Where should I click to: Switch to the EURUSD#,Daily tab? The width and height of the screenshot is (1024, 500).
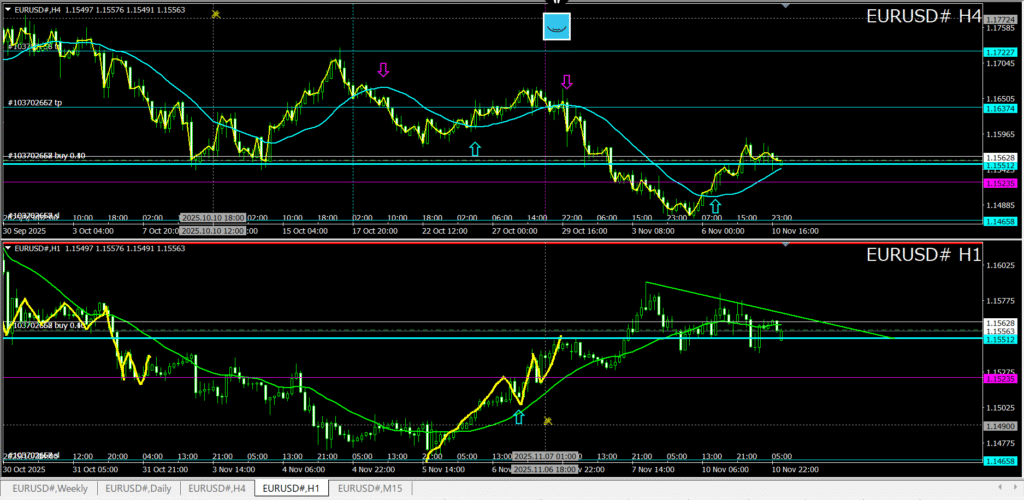click(140, 488)
